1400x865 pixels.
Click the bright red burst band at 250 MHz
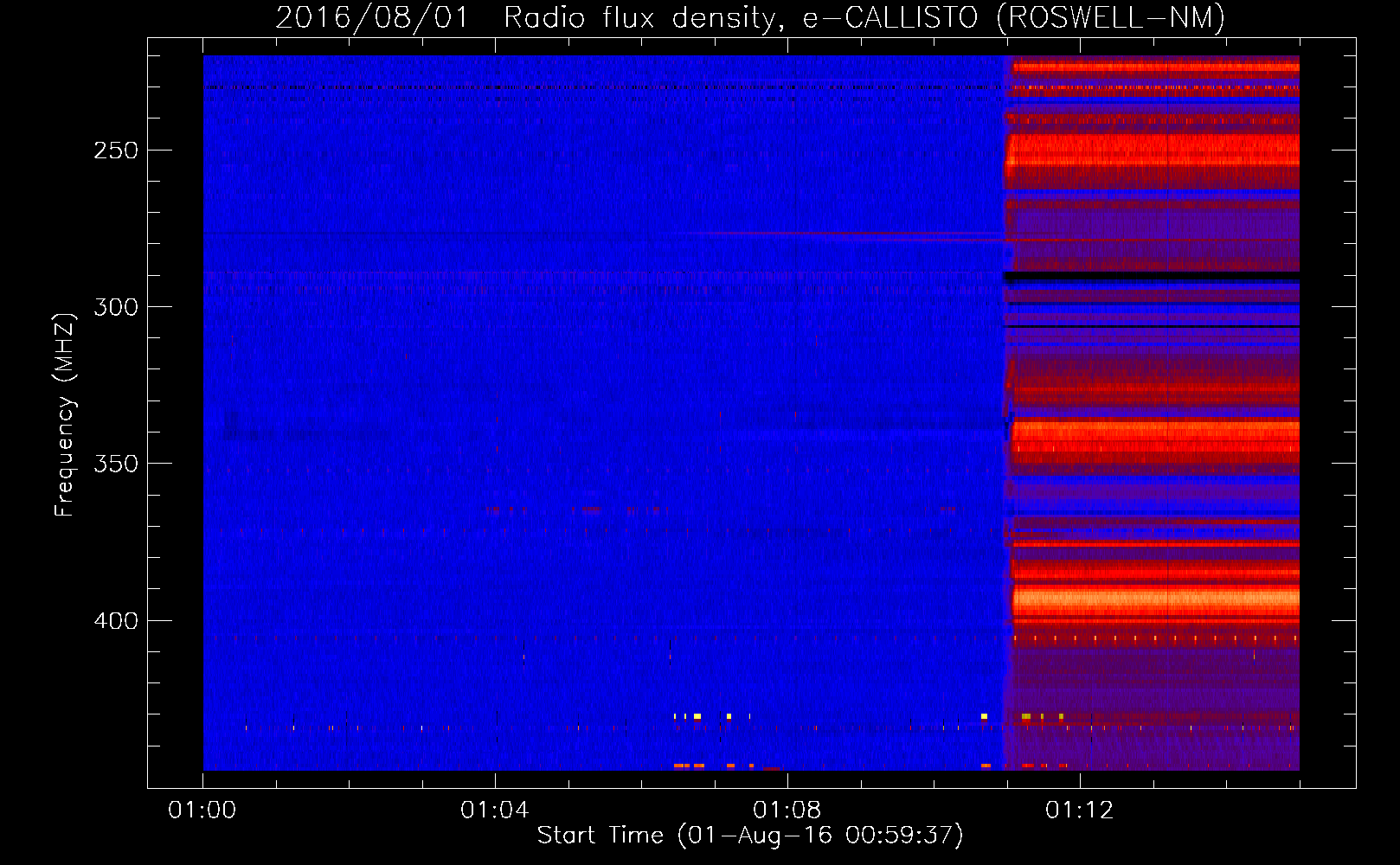coord(1153,151)
